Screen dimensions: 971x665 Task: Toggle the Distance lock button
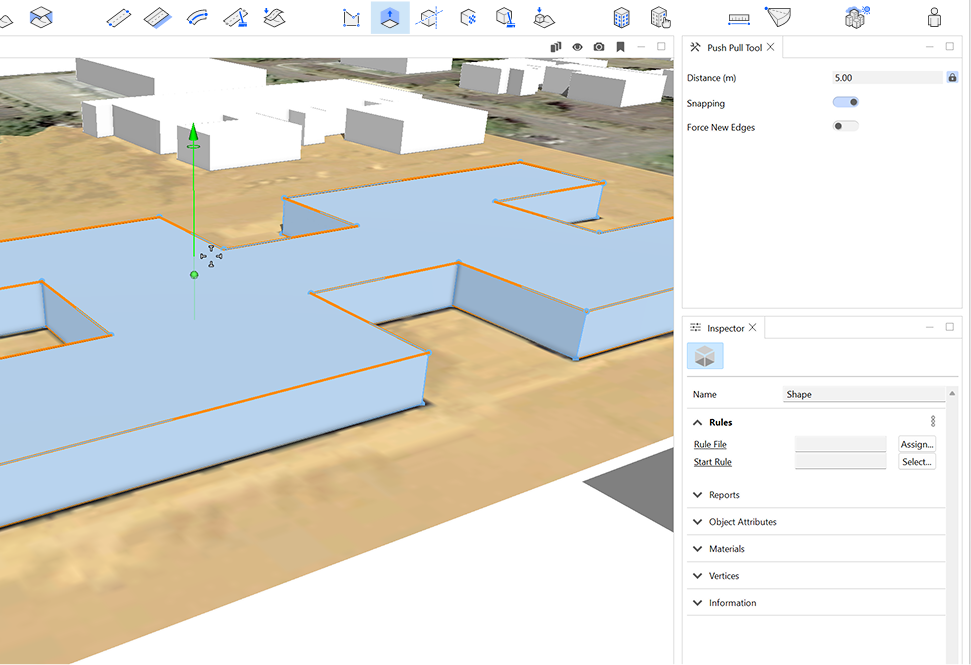(951, 78)
